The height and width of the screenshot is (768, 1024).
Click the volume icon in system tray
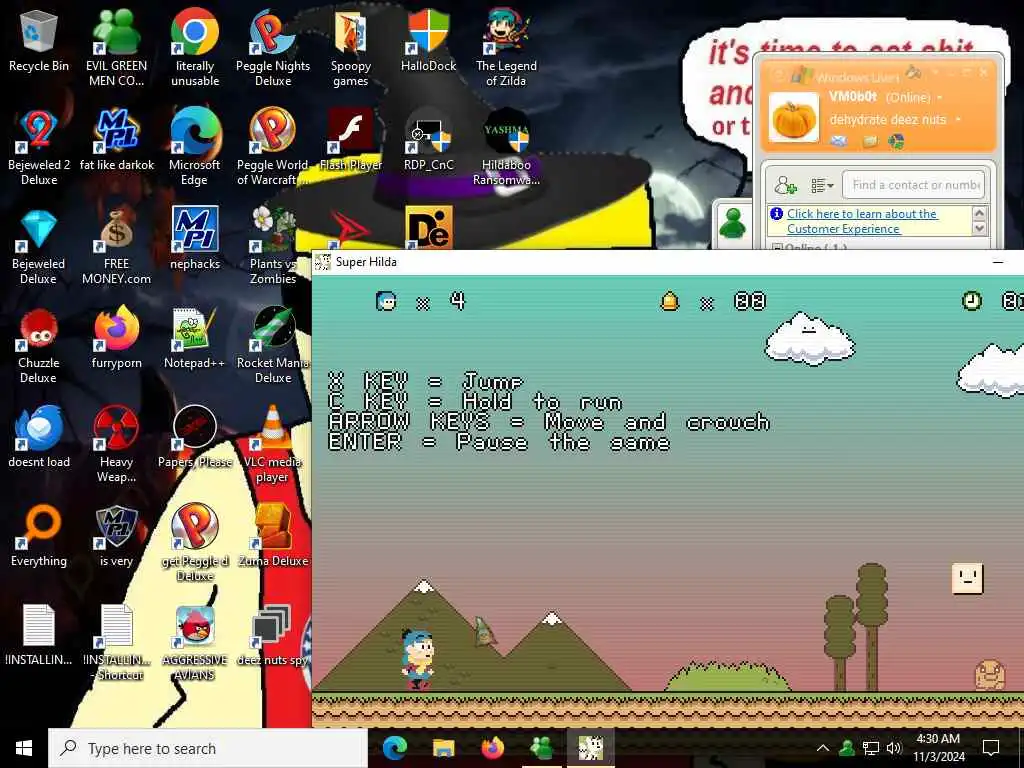(x=894, y=748)
